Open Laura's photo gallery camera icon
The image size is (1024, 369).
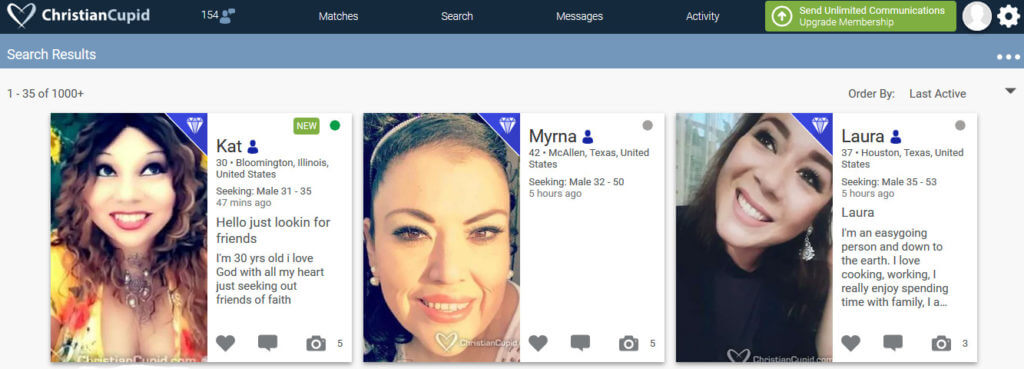pos(941,343)
